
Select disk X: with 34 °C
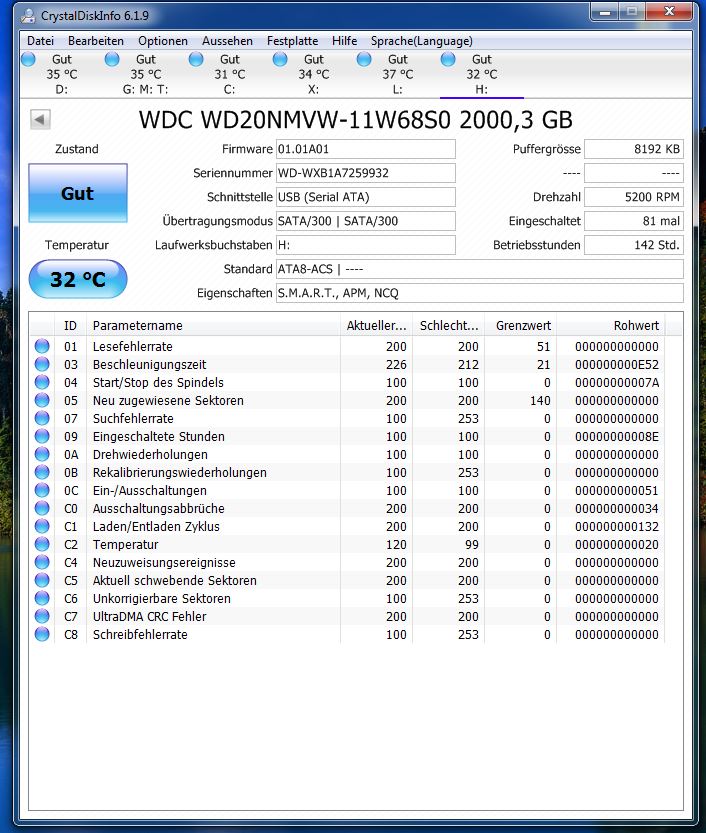point(313,74)
